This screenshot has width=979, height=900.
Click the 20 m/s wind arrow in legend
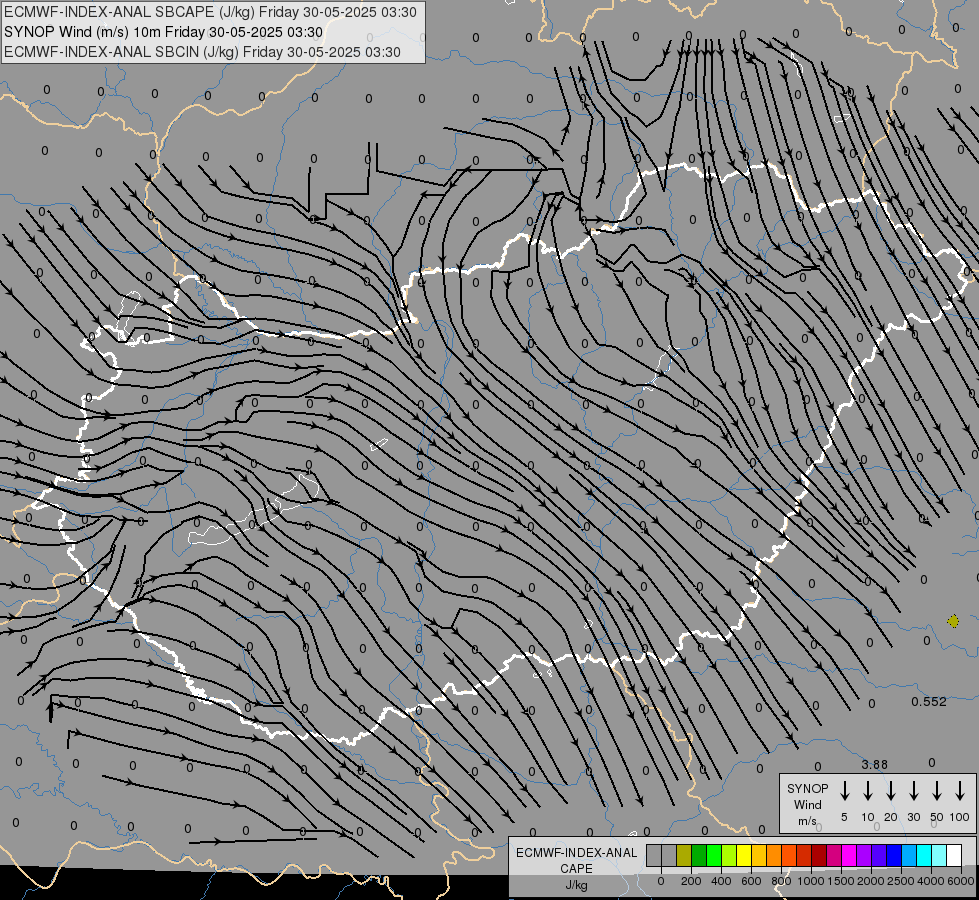tap(891, 790)
